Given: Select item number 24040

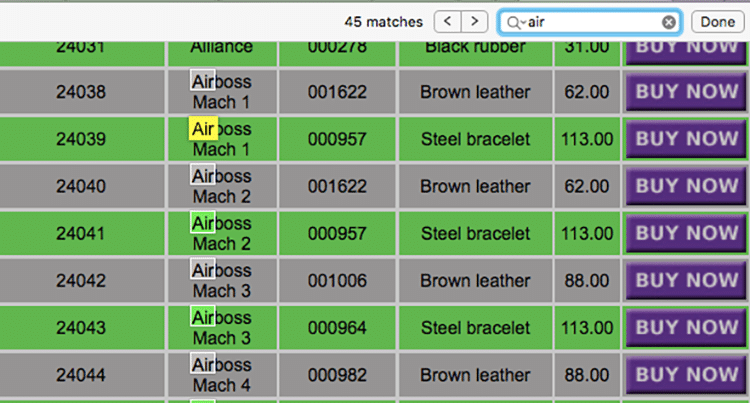Looking at the screenshot, I should (x=81, y=186).
